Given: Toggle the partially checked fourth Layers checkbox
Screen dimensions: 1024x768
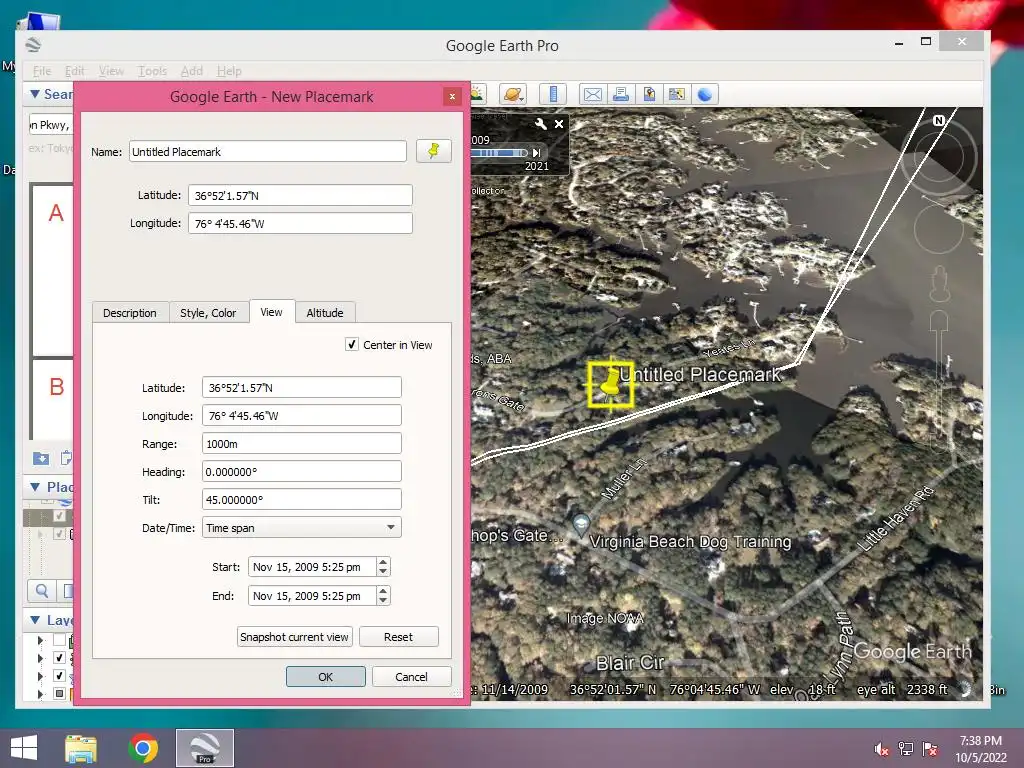Looking at the screenshot, I should [x=59, y=693].
